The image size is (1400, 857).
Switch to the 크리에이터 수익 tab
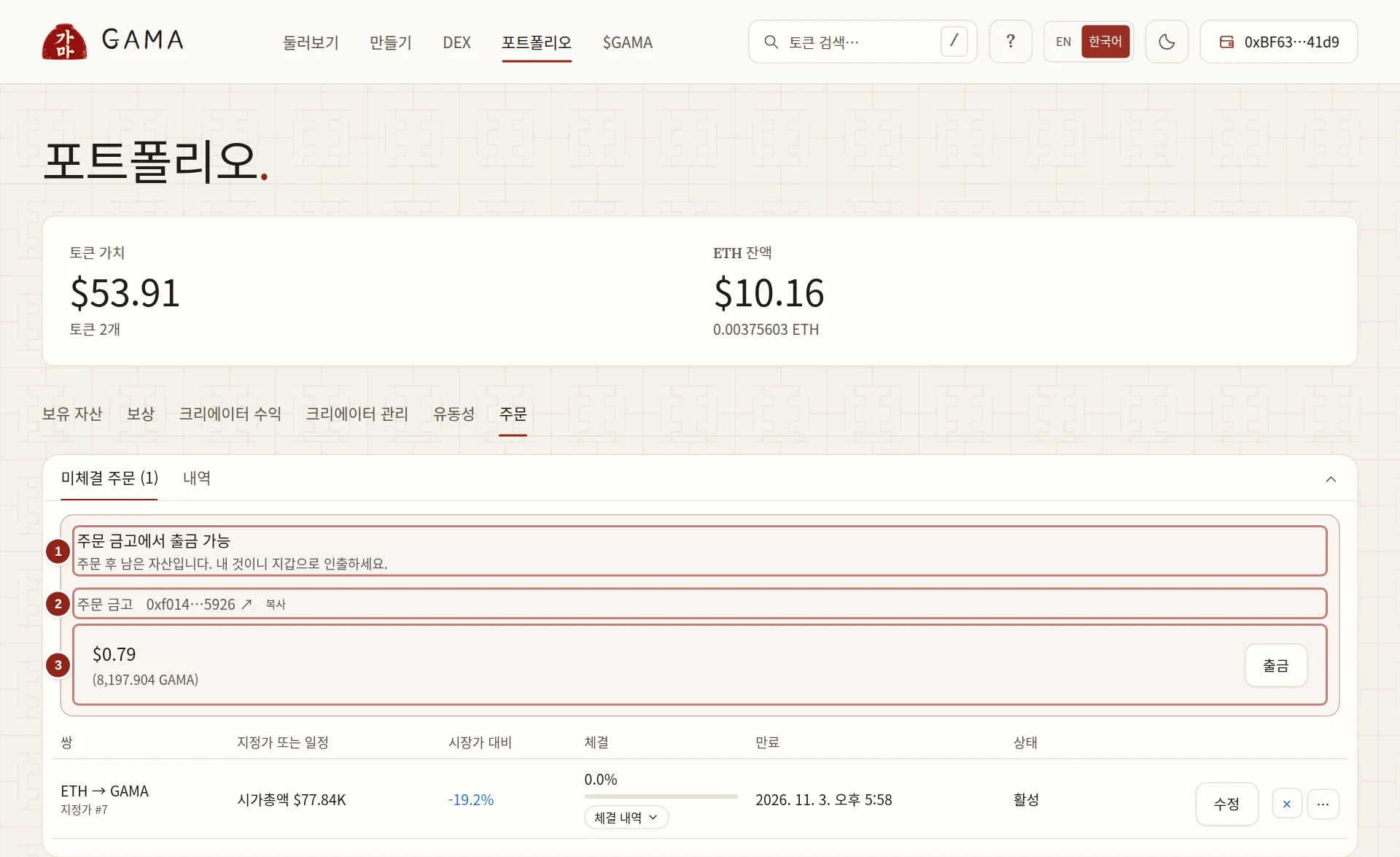click(x=230, y=414)
